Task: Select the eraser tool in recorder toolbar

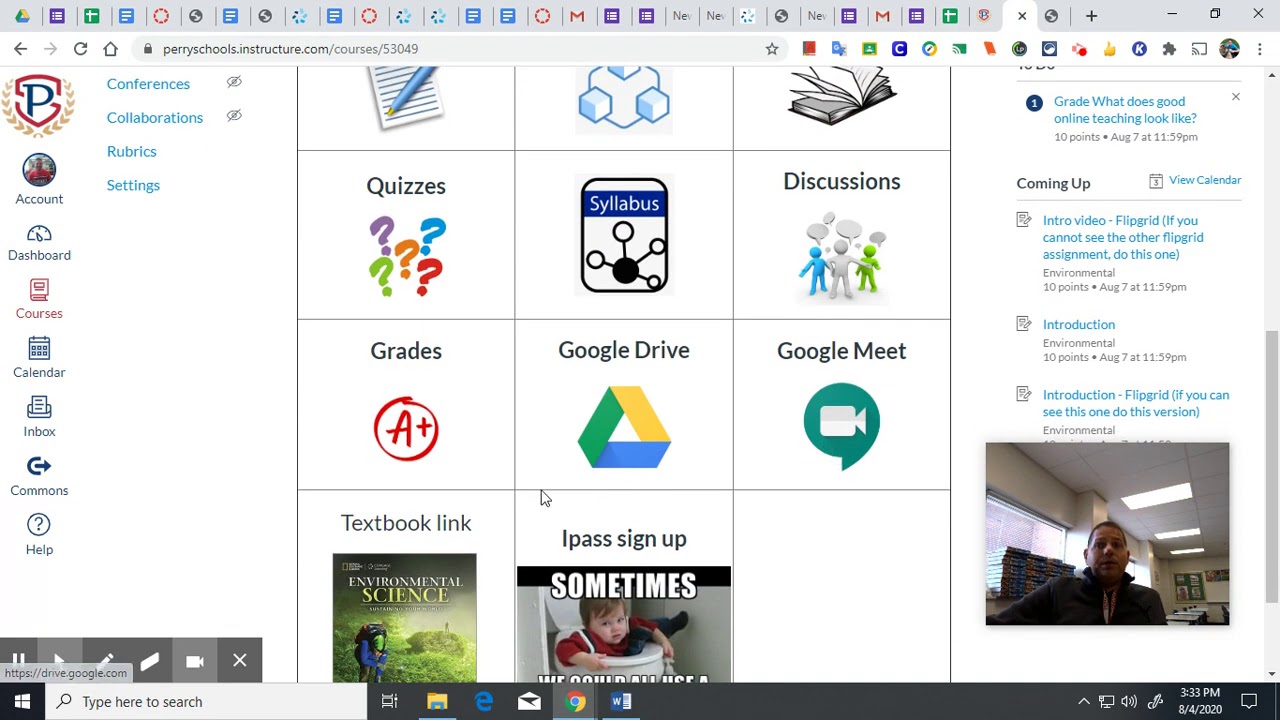Action: (149, 661)
